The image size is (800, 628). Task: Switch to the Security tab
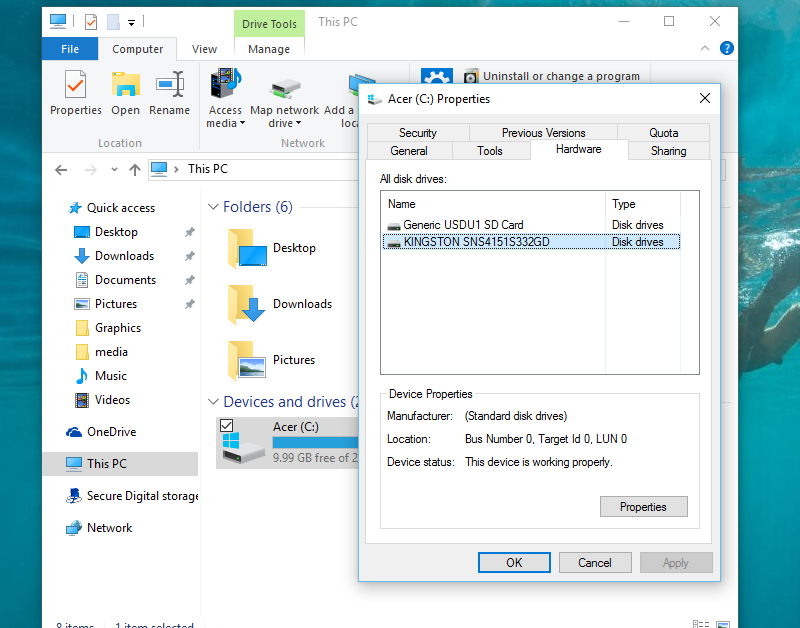[x=417, y=133]
